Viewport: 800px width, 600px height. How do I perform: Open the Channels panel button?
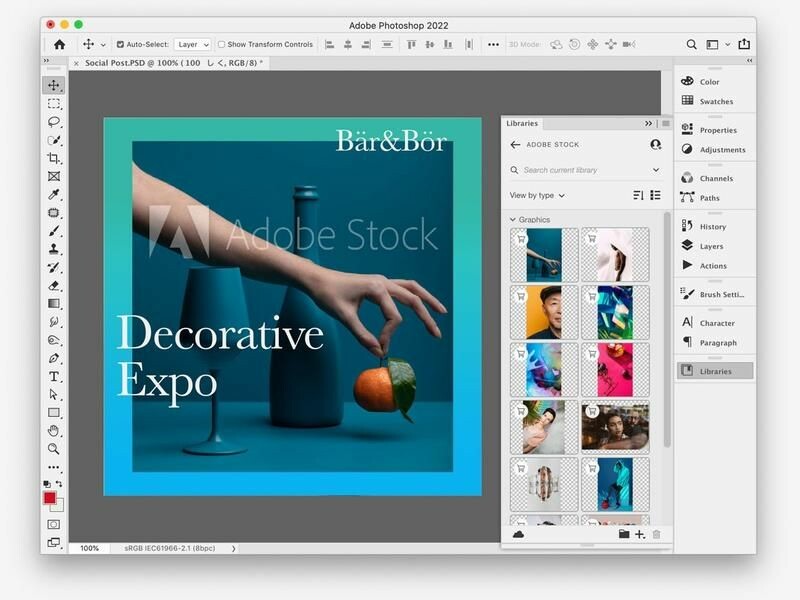(x=715, y=179)
